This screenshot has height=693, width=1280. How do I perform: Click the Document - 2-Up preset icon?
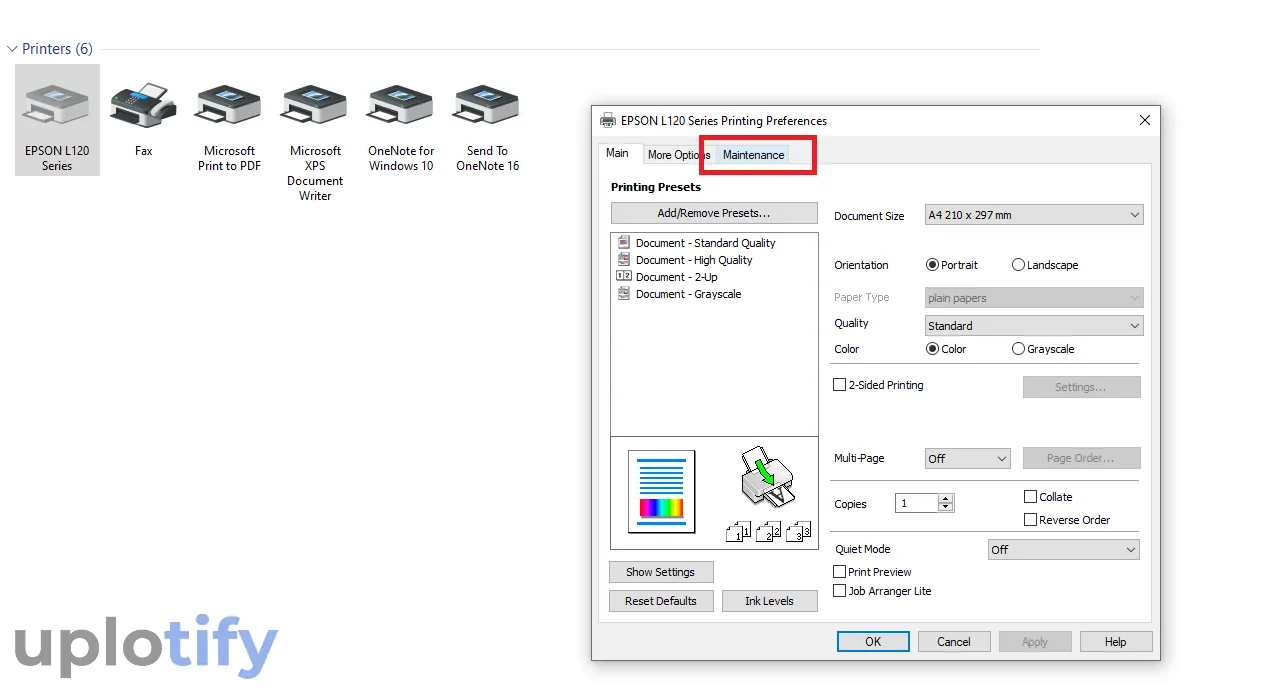click(624, 277)
